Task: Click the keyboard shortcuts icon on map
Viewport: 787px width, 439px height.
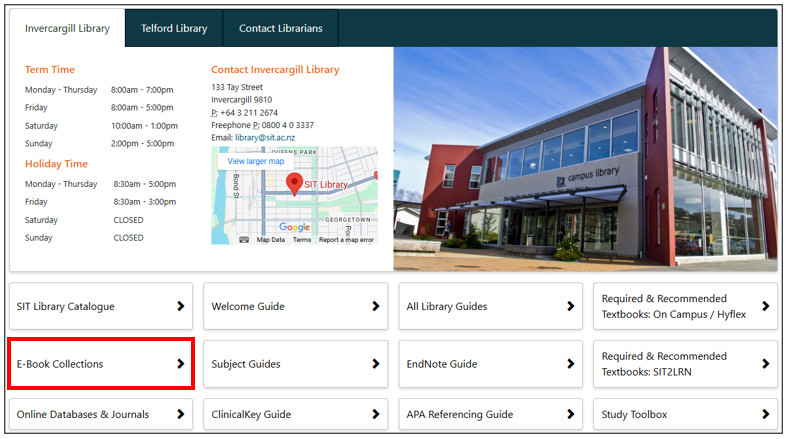Action: click(244, 240)
